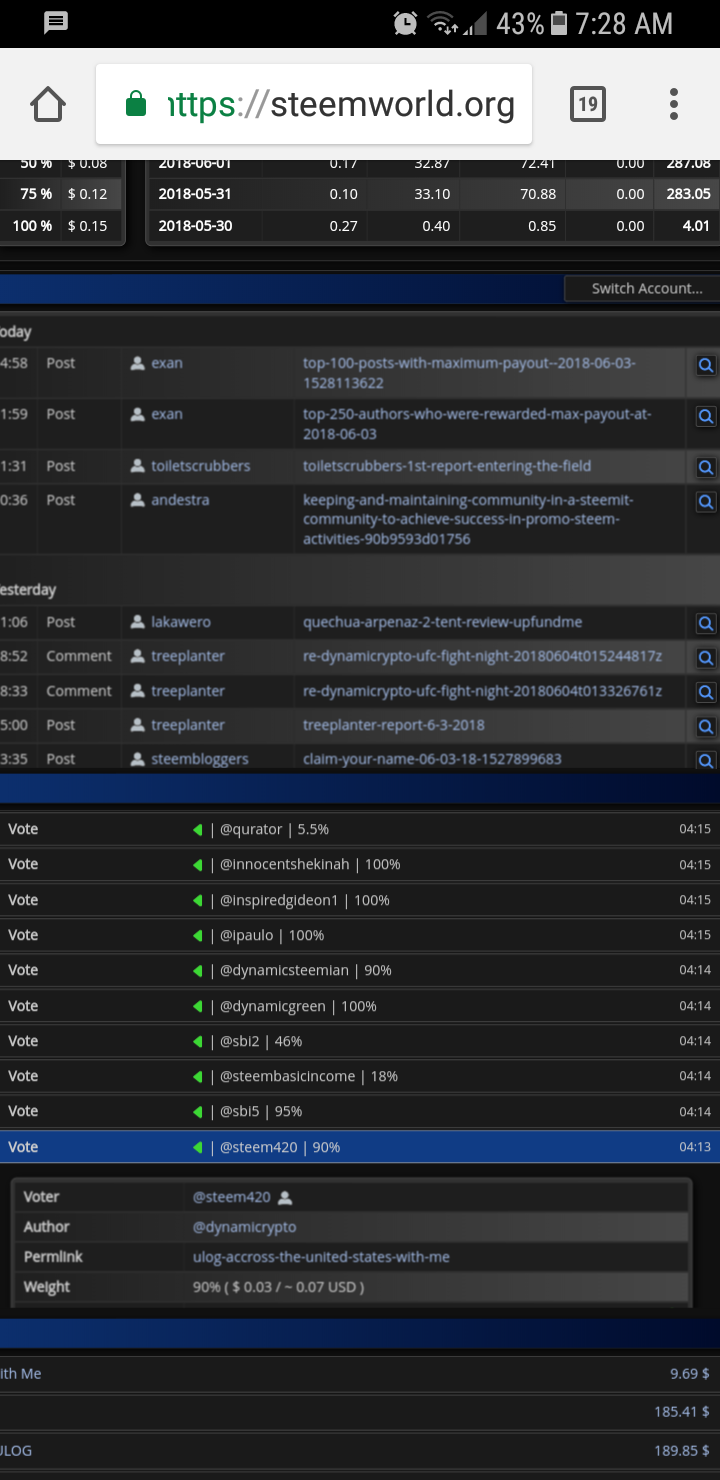Expand the @inspiredgideon1 100% vote row
The width and height of the screenshot is (720, 1480).
pyautogui.click(x=360, y=900)
